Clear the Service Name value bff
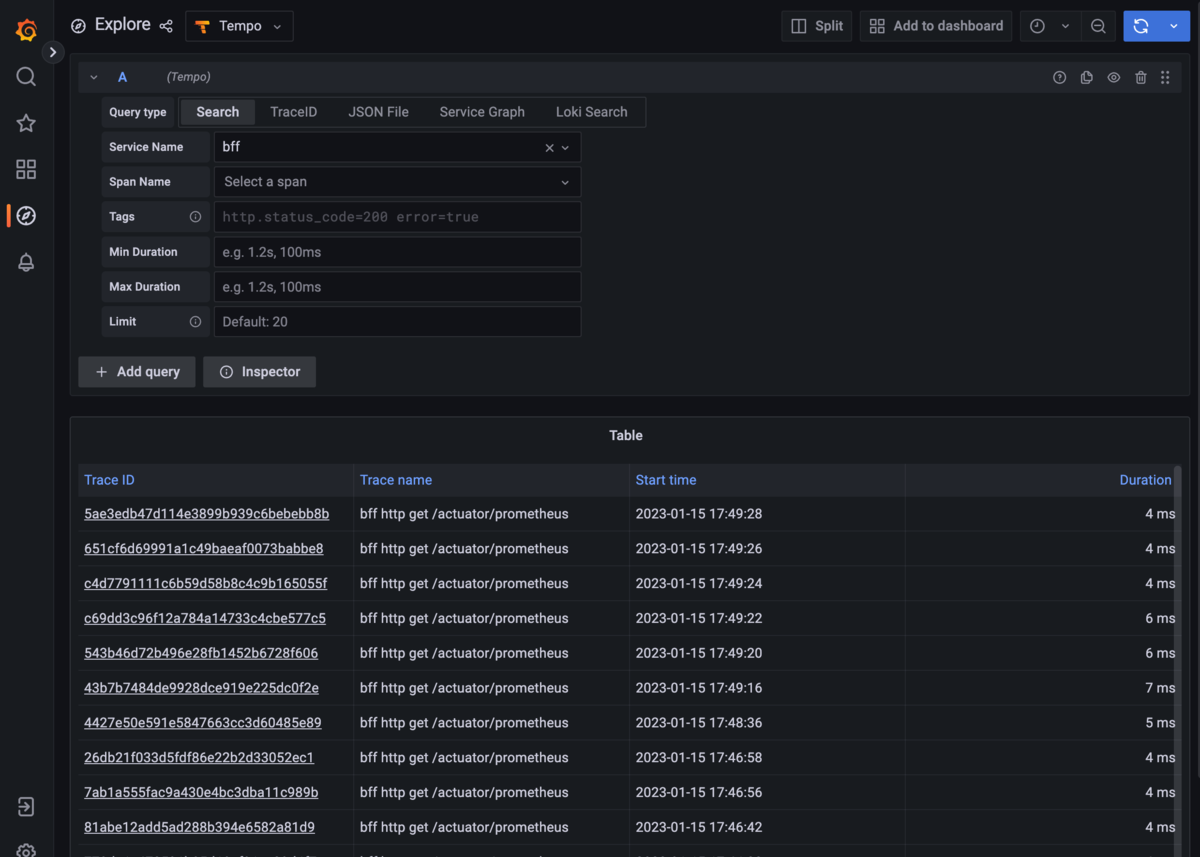Image resolution: width=1200 pixels, height=857 pixels. tap(549, 147)
